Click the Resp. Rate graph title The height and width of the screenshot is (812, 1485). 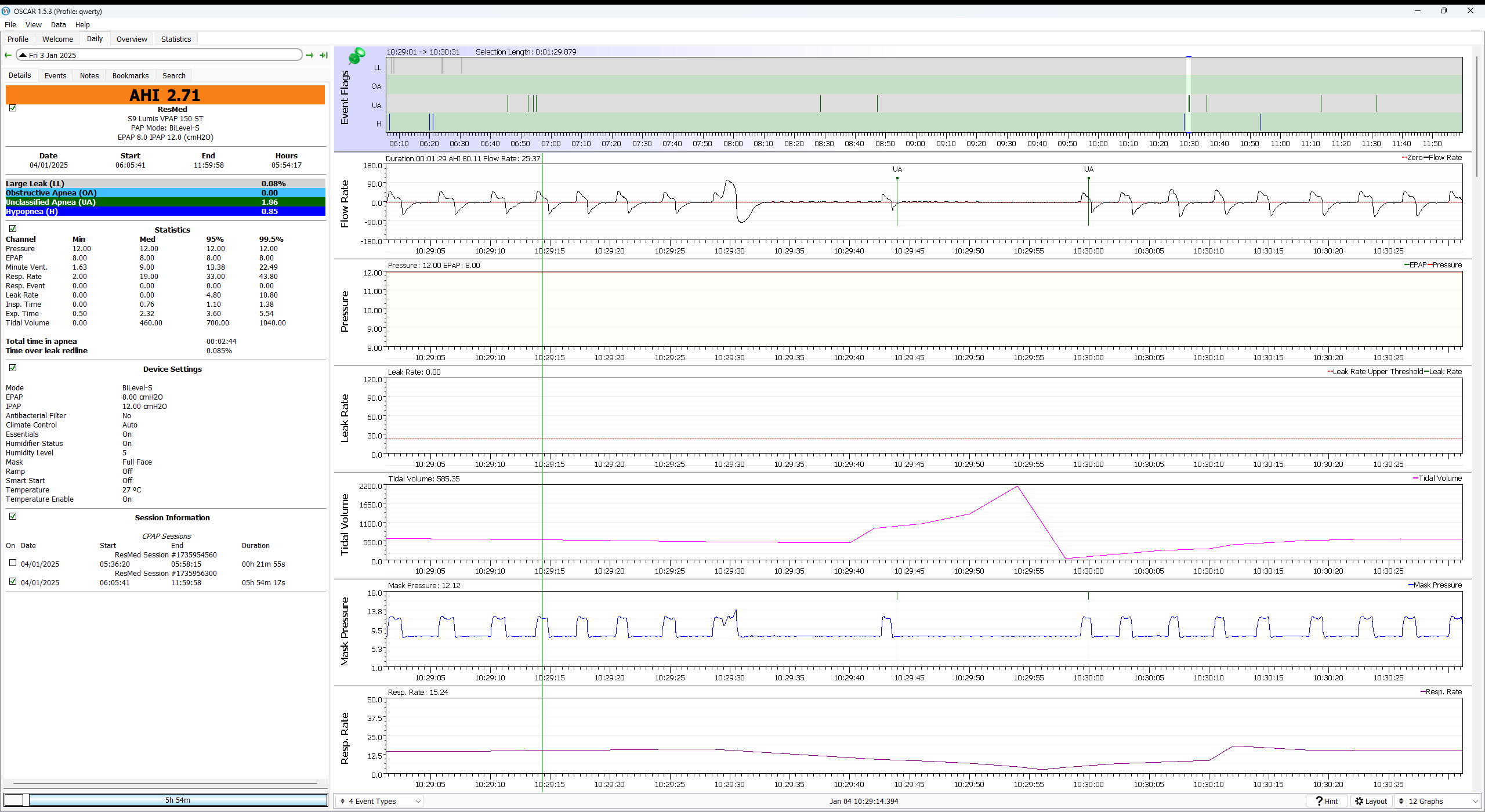[345, 738]
